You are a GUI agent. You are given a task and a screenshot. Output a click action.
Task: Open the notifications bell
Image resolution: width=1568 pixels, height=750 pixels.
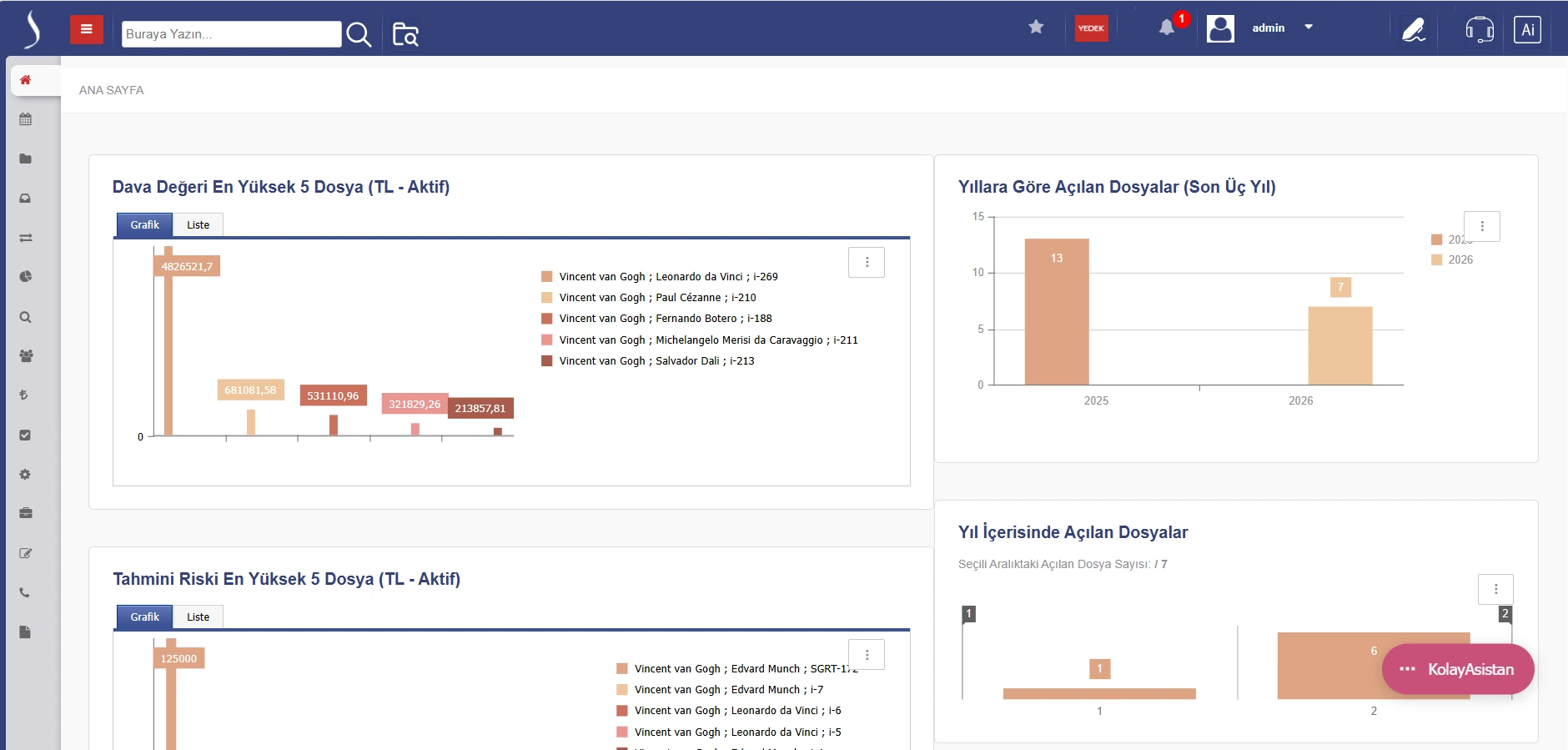pyautogui.click(x=1167, y=28)
